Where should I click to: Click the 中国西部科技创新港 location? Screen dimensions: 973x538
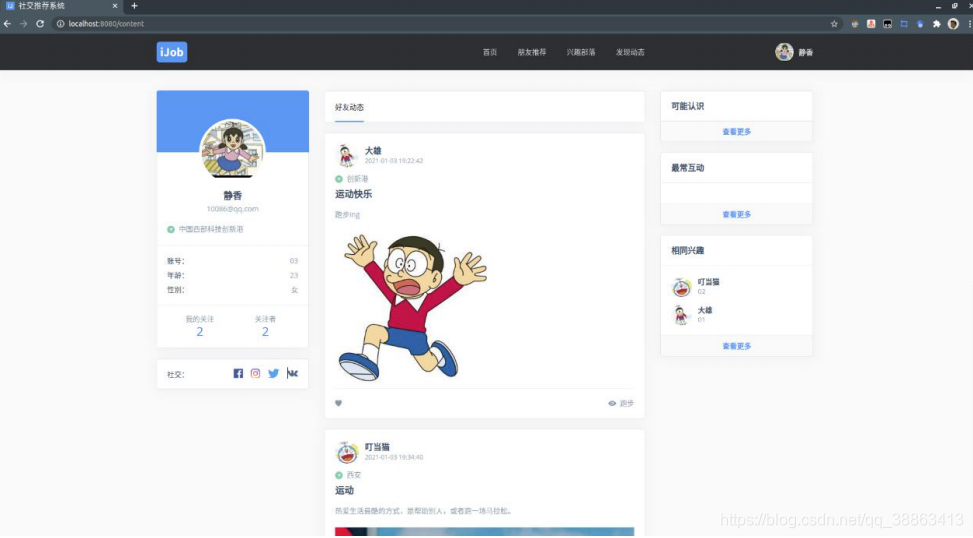pos(211,229)
